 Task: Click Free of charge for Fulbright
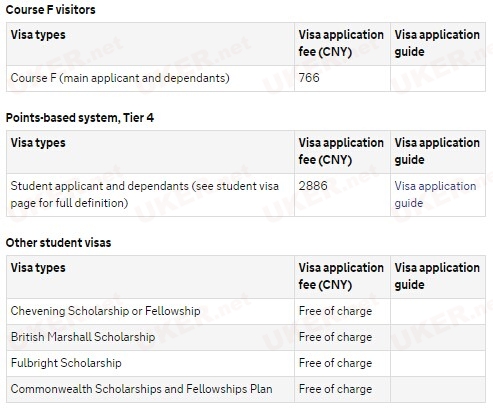(x=335, y=363)
